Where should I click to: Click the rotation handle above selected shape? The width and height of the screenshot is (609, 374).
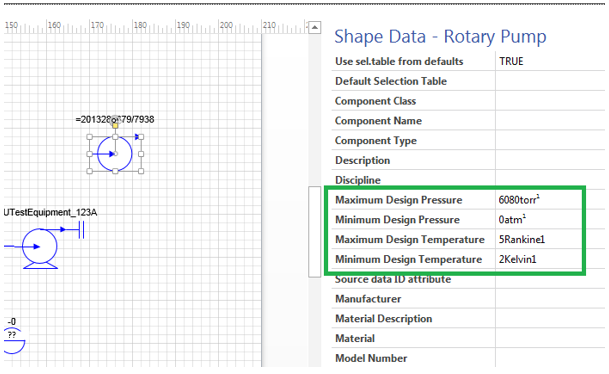coord(115,118)
